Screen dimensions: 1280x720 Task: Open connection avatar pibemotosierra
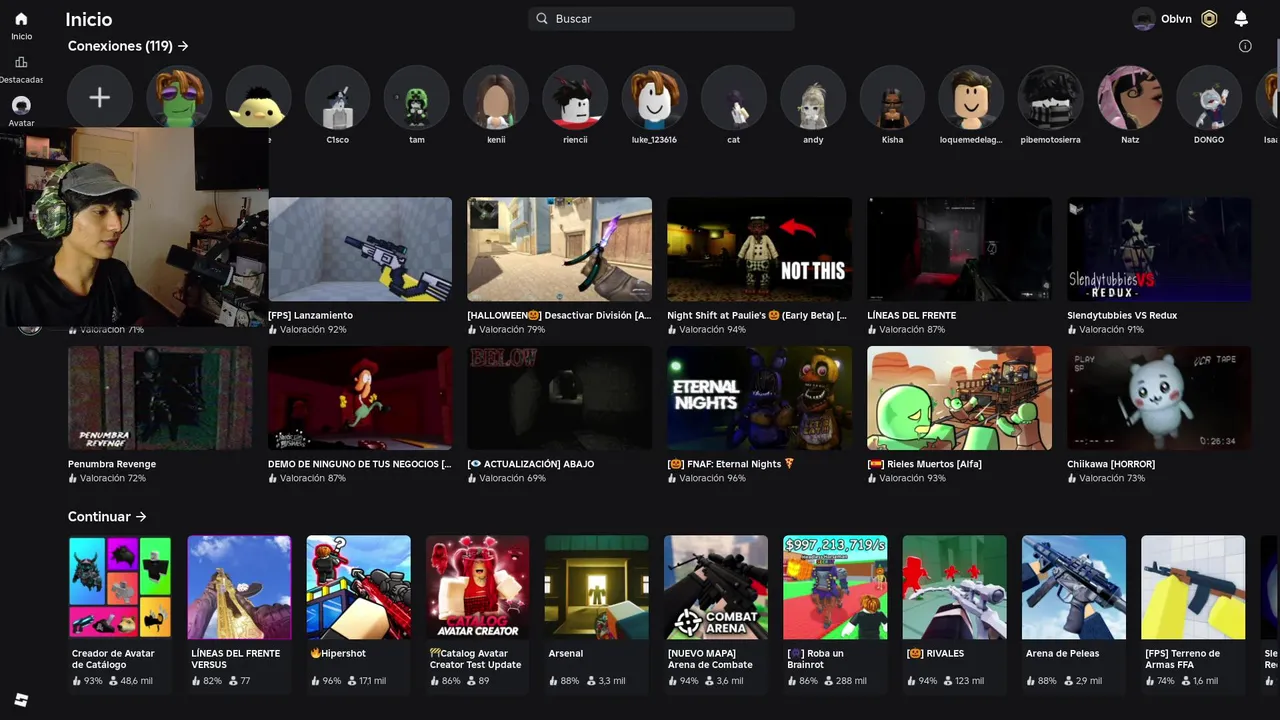tap(1050, 97)
